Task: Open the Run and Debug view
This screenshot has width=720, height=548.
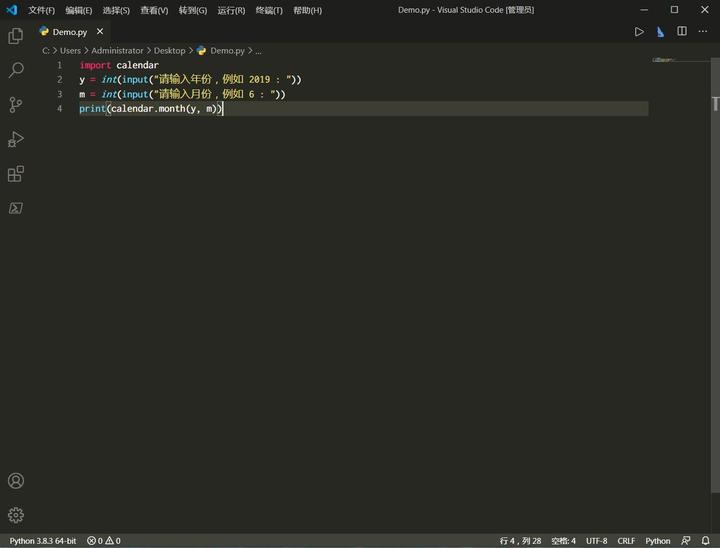Action: (x=16, y=139)
